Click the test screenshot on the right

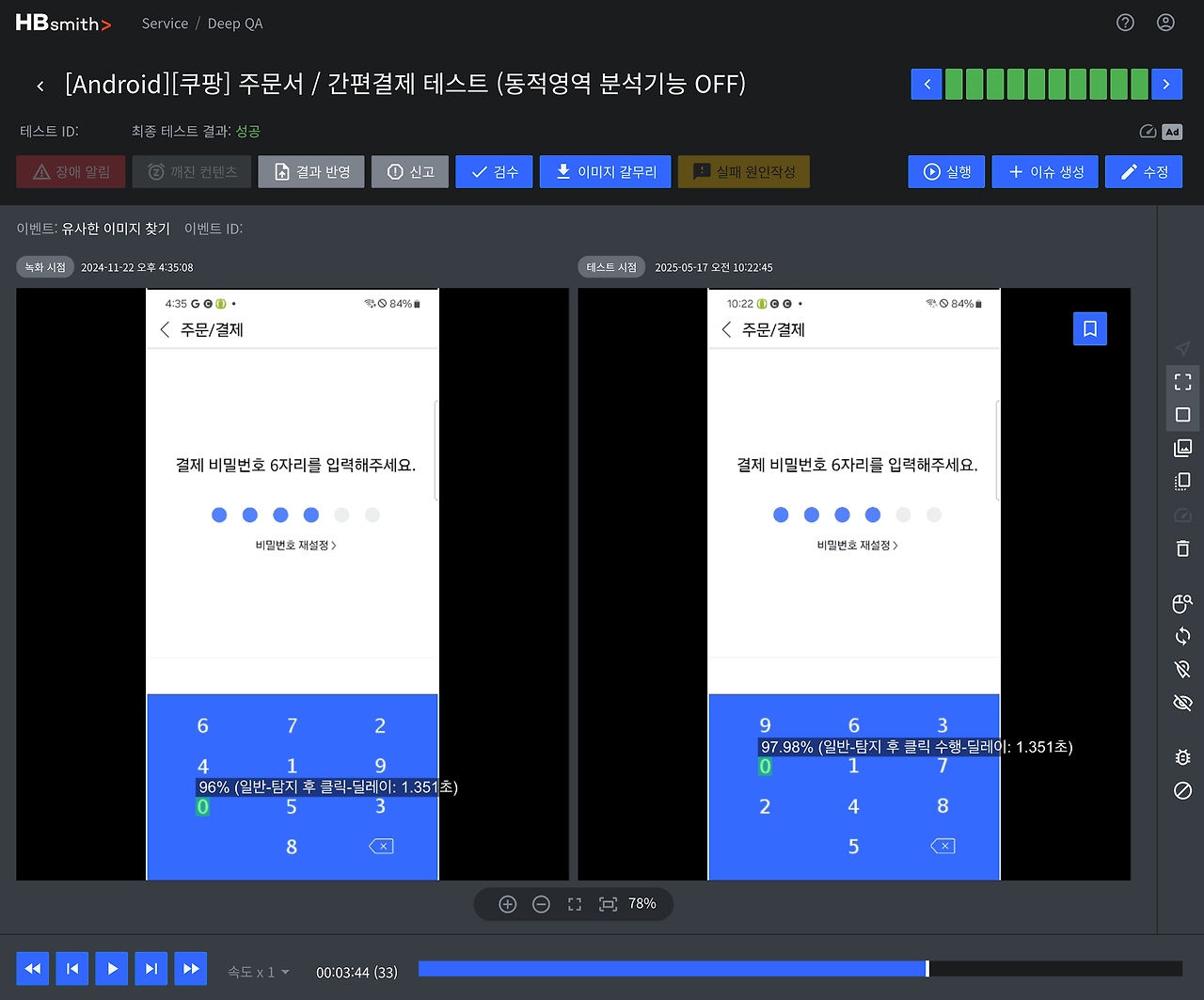click(x=854, y=584)
